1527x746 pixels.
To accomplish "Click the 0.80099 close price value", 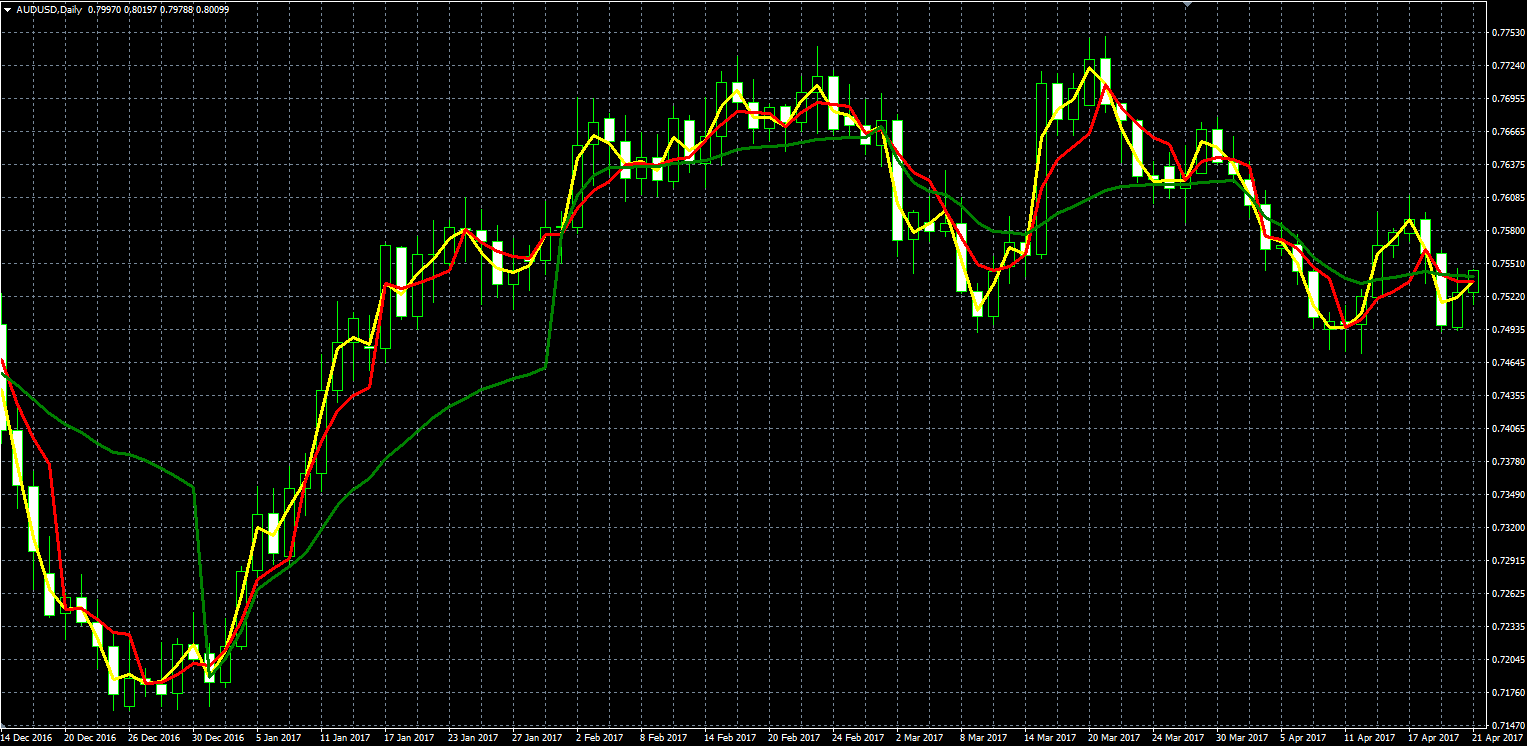I will point(214,9).
